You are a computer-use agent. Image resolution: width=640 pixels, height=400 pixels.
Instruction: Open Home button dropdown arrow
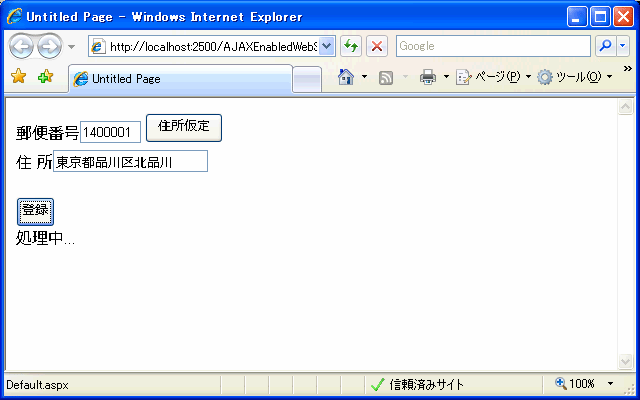pos(364,77)
